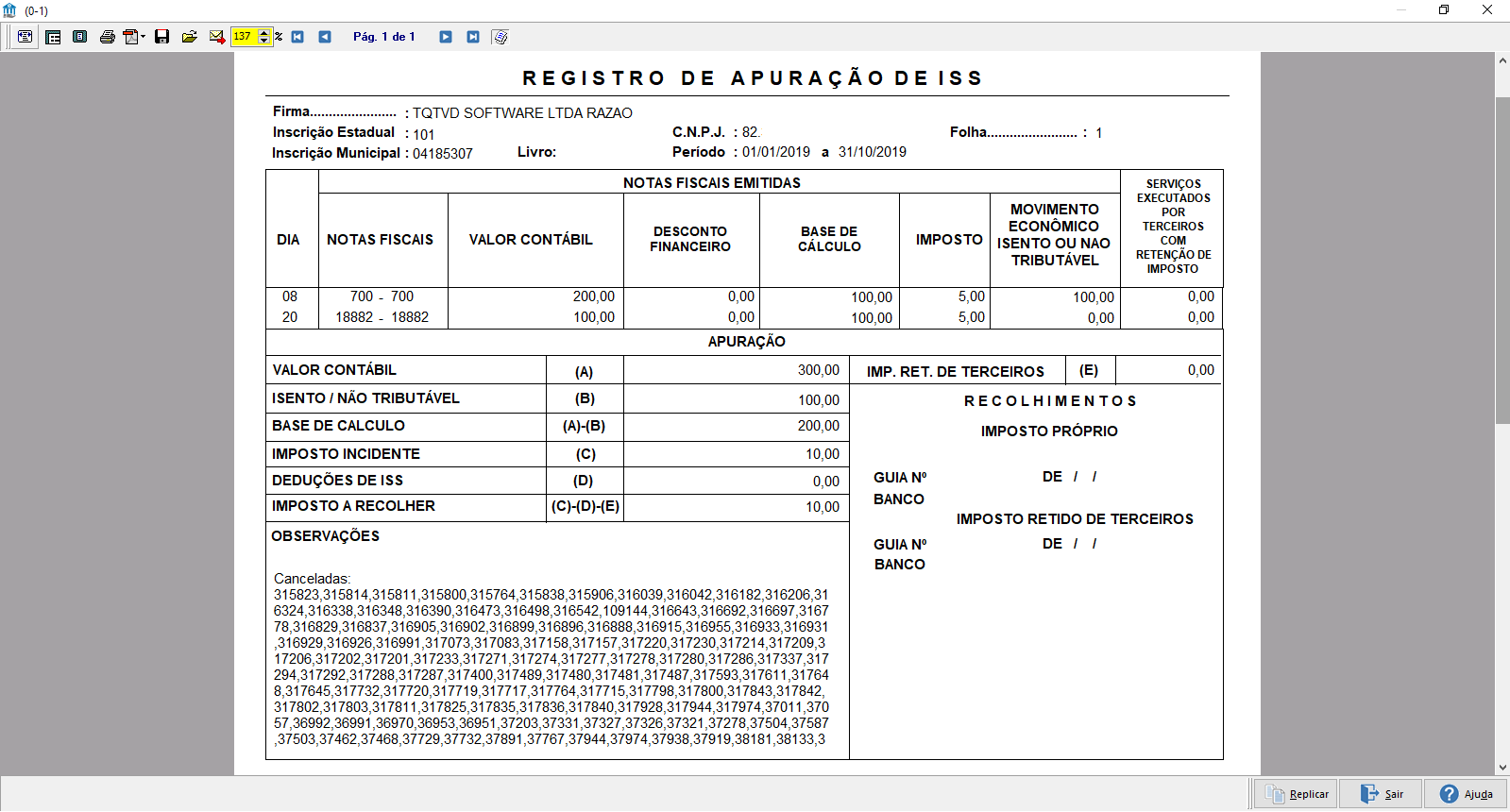Click IMPOSTO A RECOLHER row label
This screenshot has width=1510, height=812.
click(353, 506)
